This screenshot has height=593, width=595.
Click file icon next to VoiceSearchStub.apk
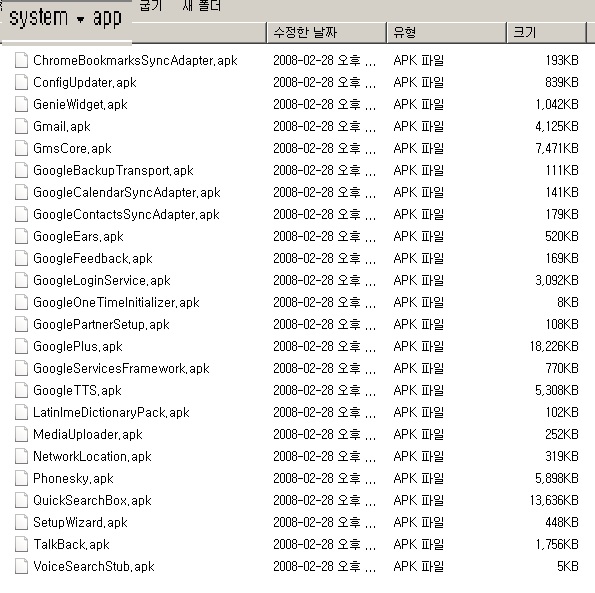tap(21, 566)
